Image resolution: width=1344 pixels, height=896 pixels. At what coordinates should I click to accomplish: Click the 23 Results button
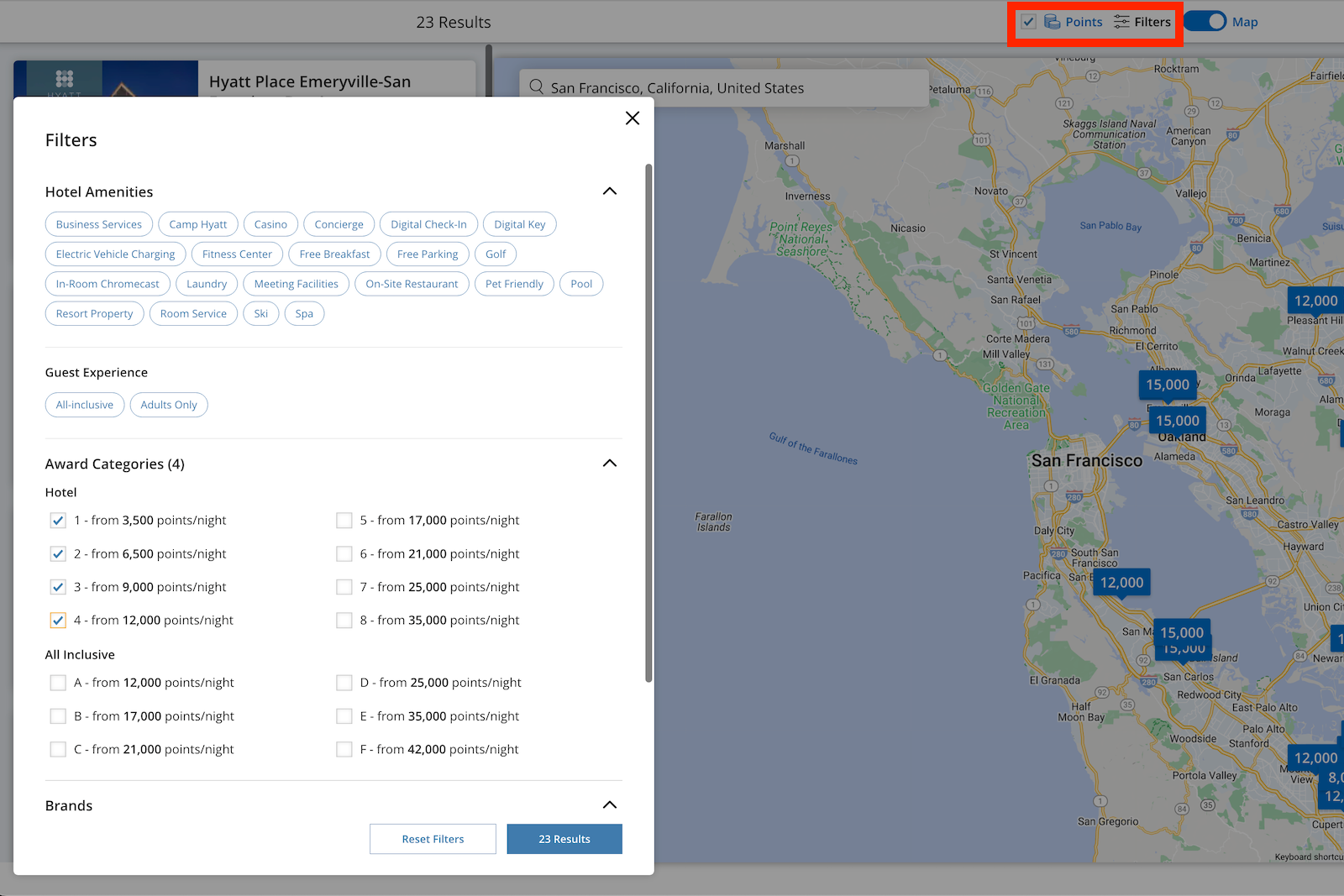pyautogui.click(x=564, y=838)
